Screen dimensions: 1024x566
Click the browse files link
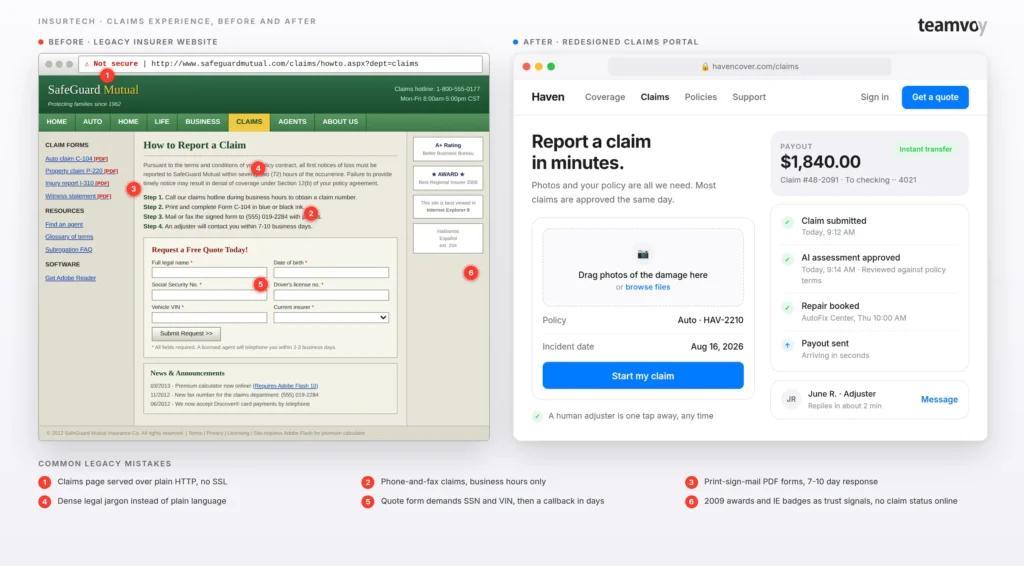647,287
